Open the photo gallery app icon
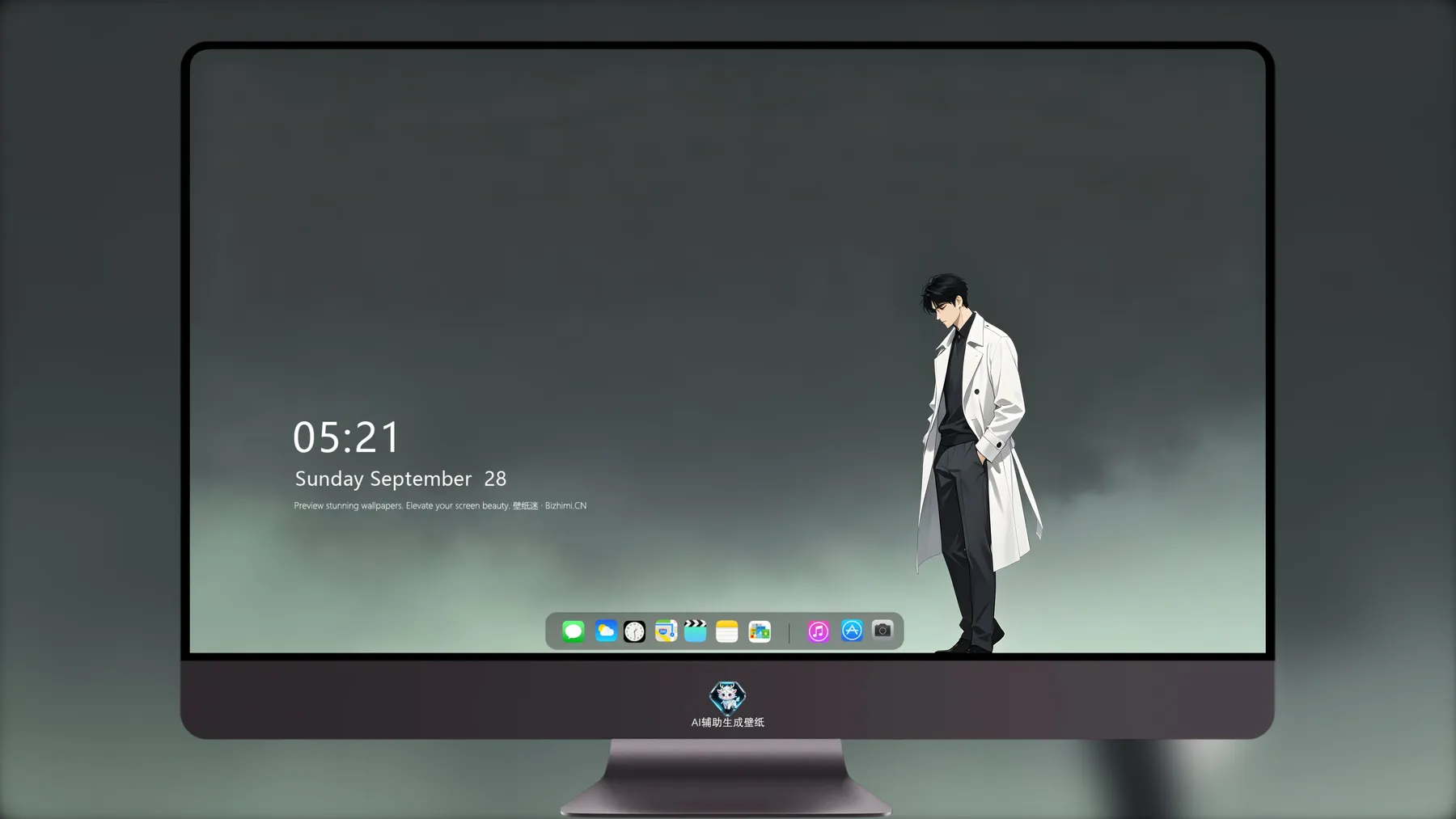The height and width of the screenshot is (819, 1456). point(760,631)
